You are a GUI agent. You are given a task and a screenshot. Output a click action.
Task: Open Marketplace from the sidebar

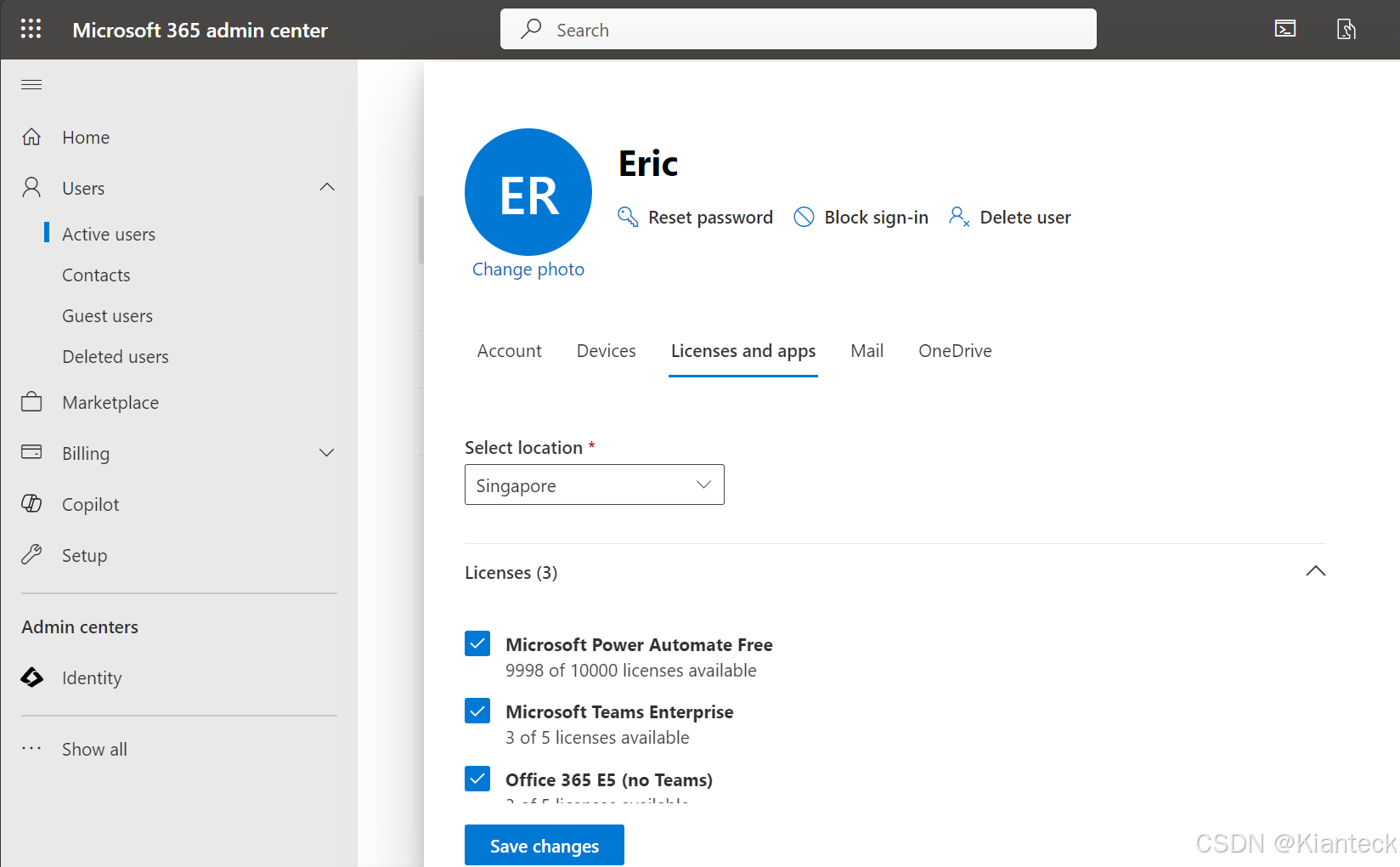(110, 402)
